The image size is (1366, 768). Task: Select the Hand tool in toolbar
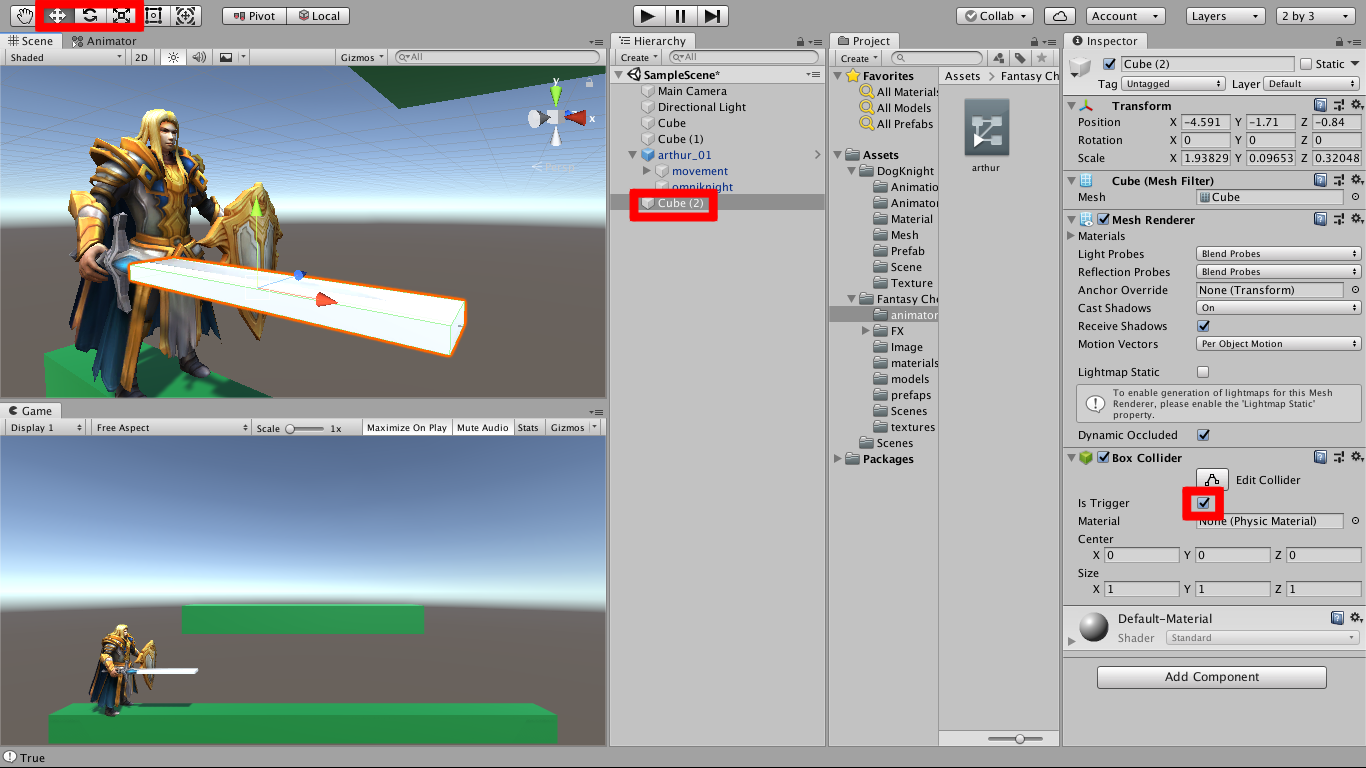pos(25,16)
